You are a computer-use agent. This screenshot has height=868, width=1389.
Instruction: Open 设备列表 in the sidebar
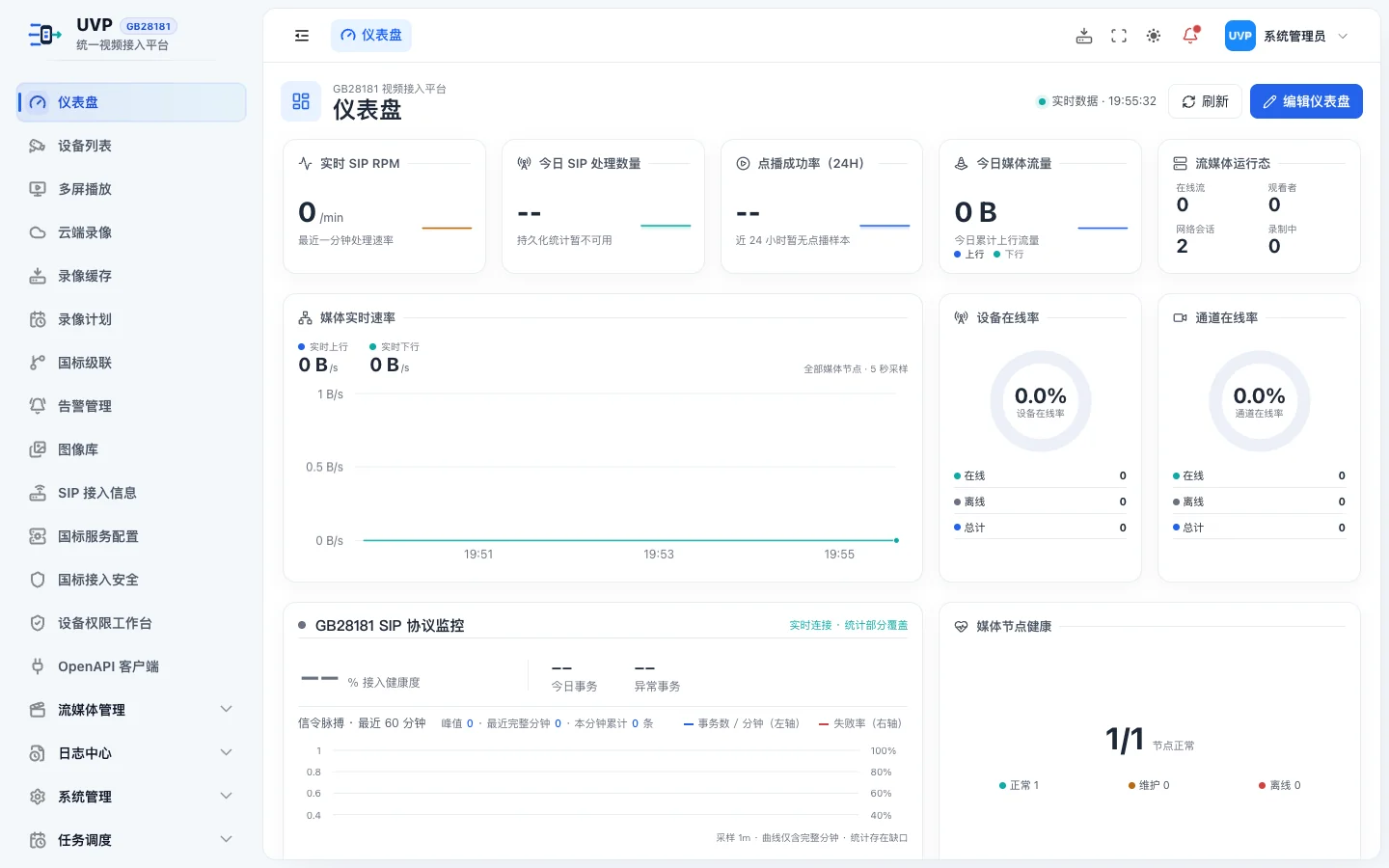coord(132,146)
